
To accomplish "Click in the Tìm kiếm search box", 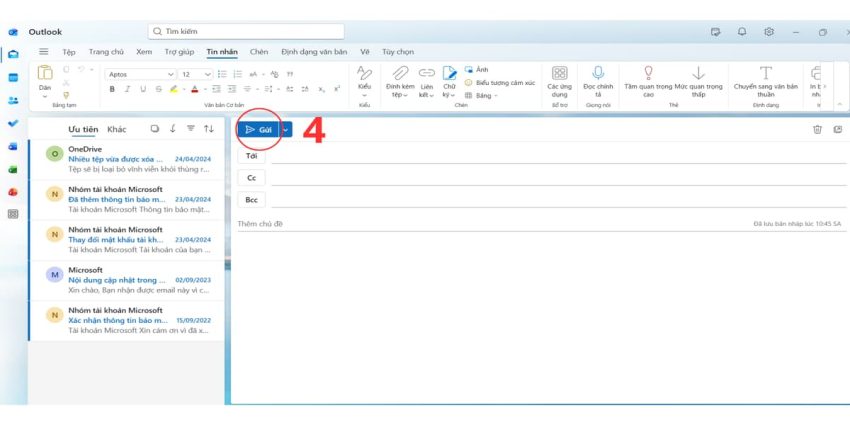I will [x=246, y=31].
